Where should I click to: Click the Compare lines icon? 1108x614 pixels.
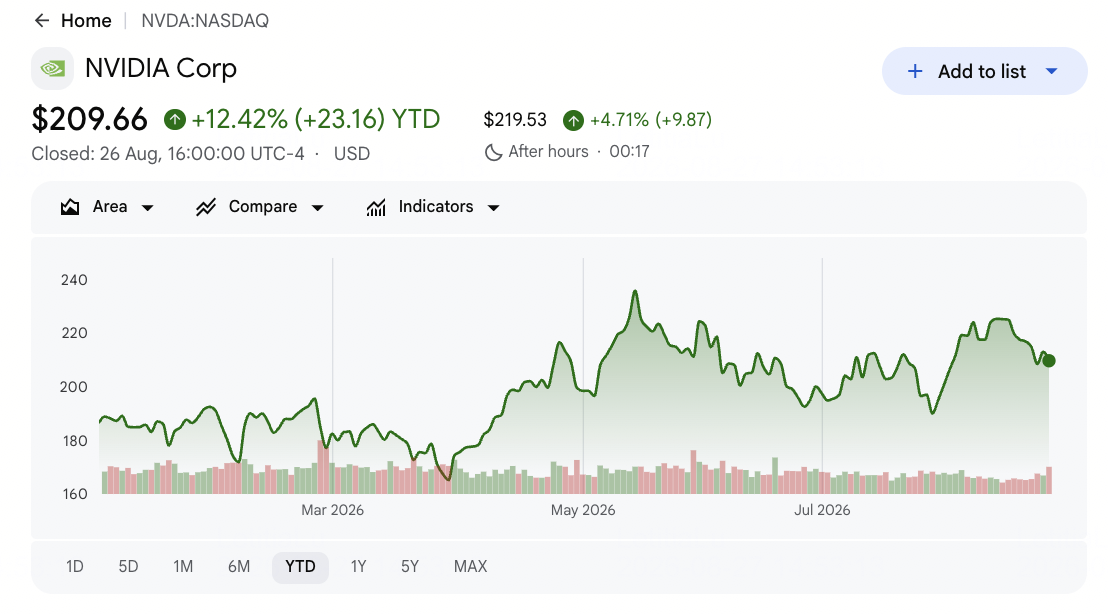click(x=206, y=207)
